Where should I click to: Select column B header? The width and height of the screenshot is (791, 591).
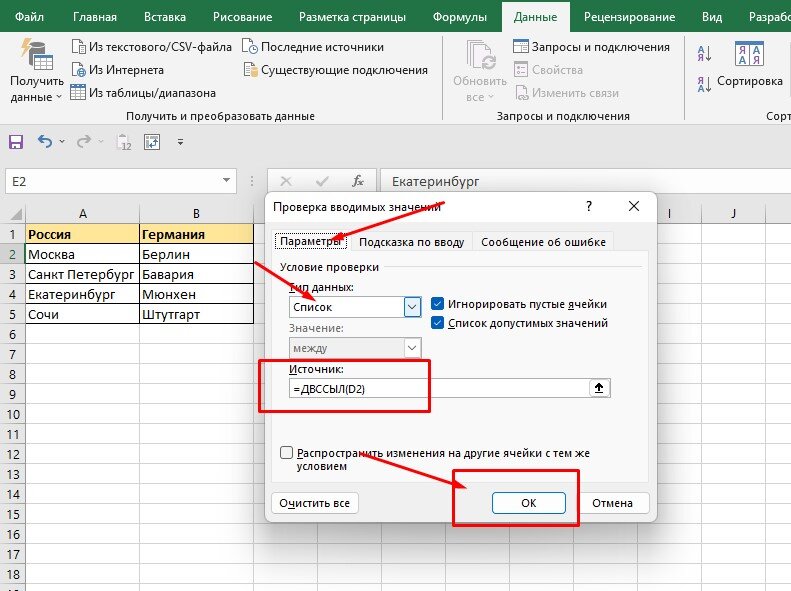click(x=196, y=214)
